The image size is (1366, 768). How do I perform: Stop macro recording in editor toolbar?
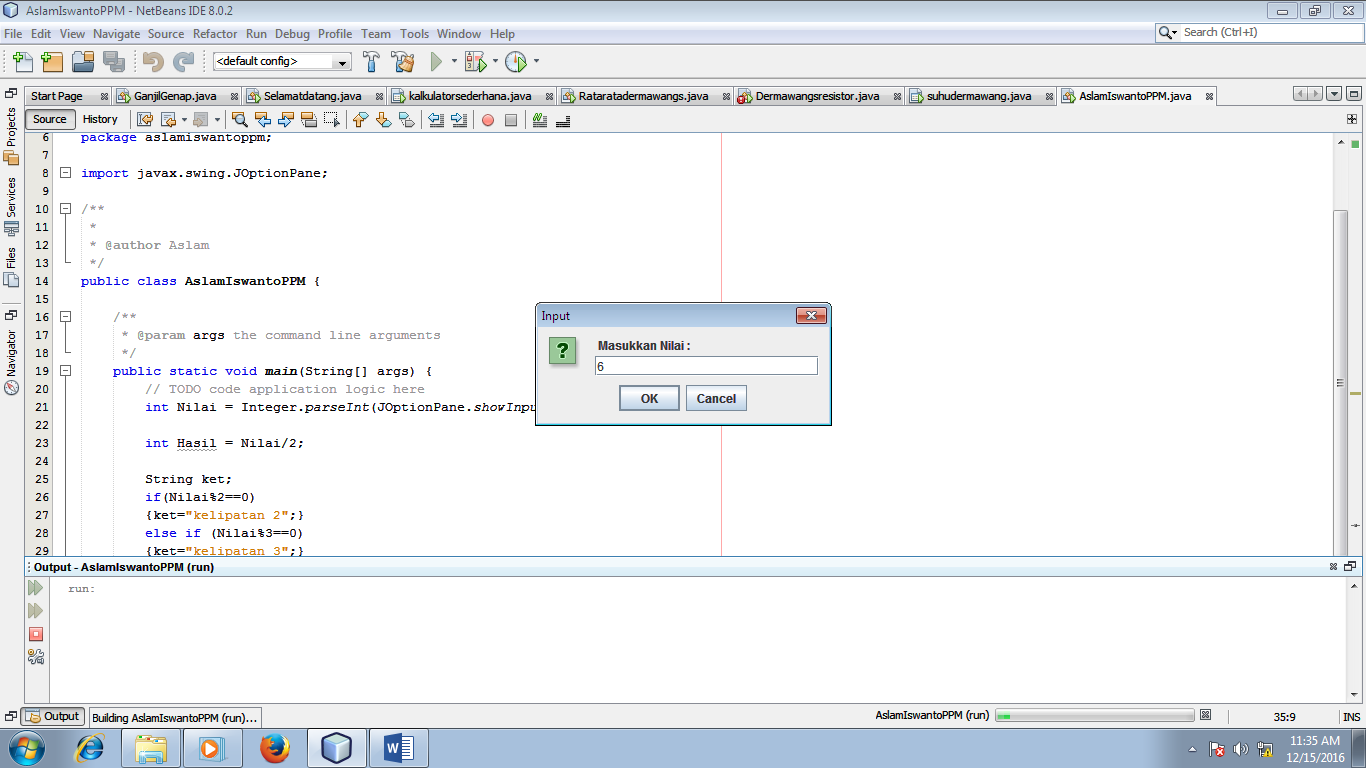(511, 120)
